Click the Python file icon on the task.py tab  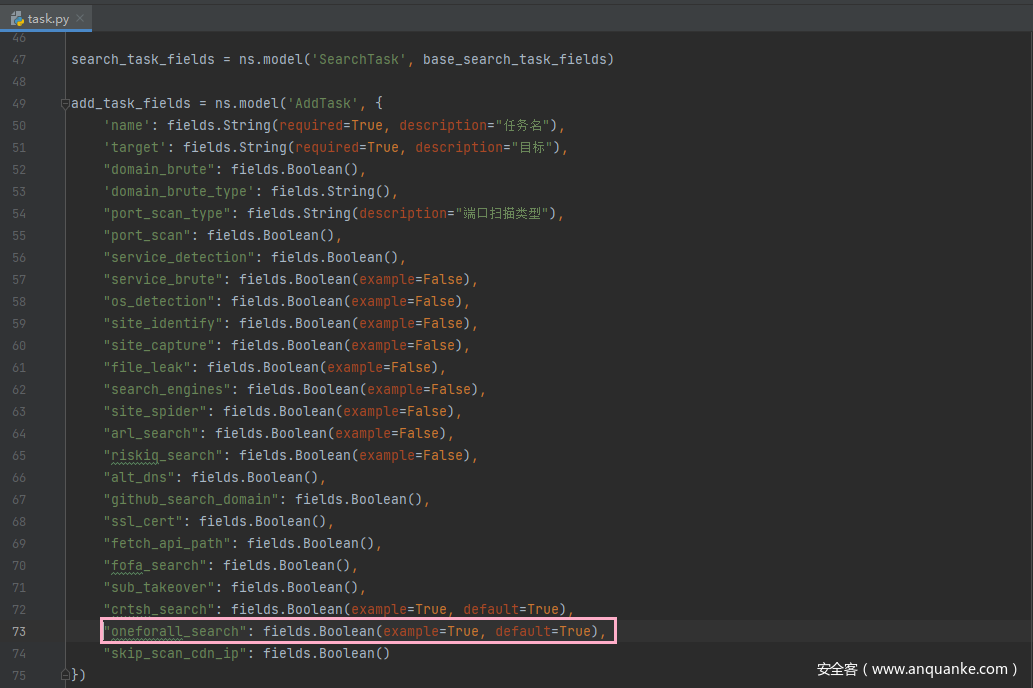coord(17,18)
